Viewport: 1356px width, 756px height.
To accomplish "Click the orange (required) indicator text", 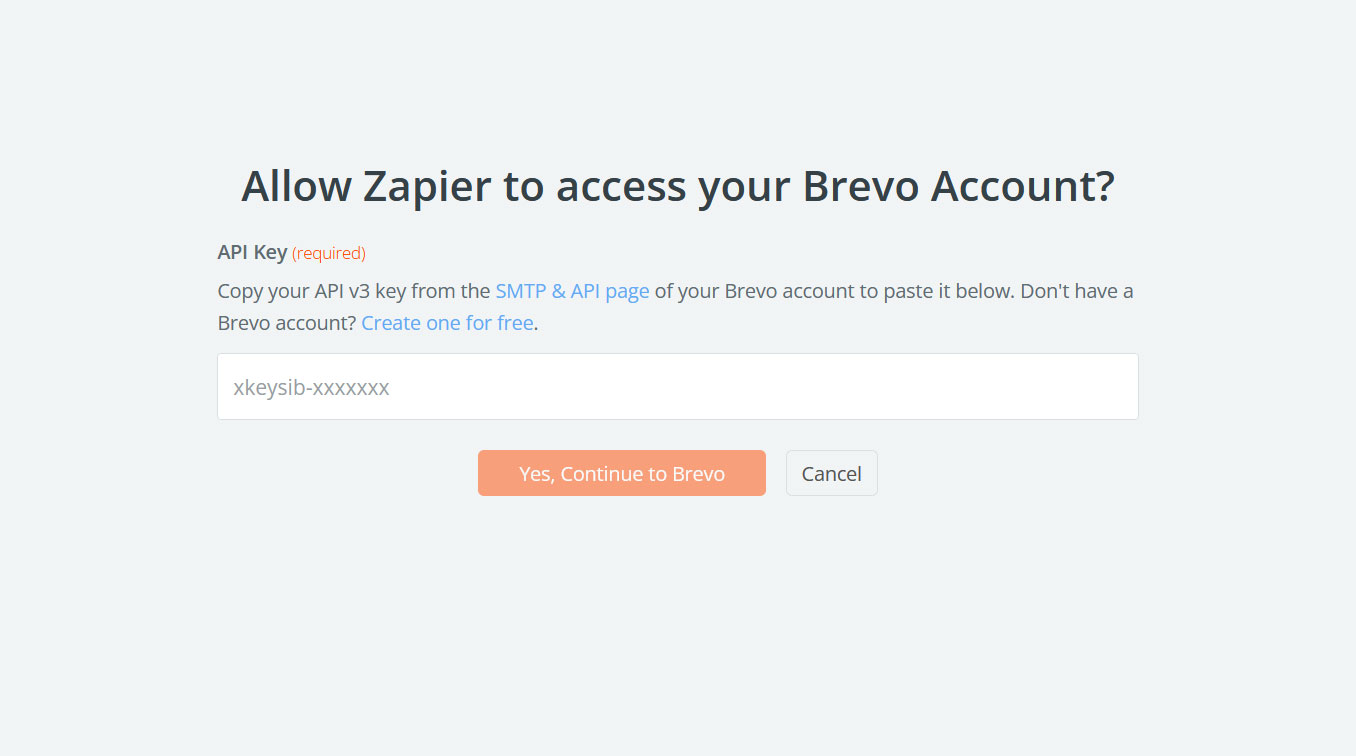I will point(329,253).
